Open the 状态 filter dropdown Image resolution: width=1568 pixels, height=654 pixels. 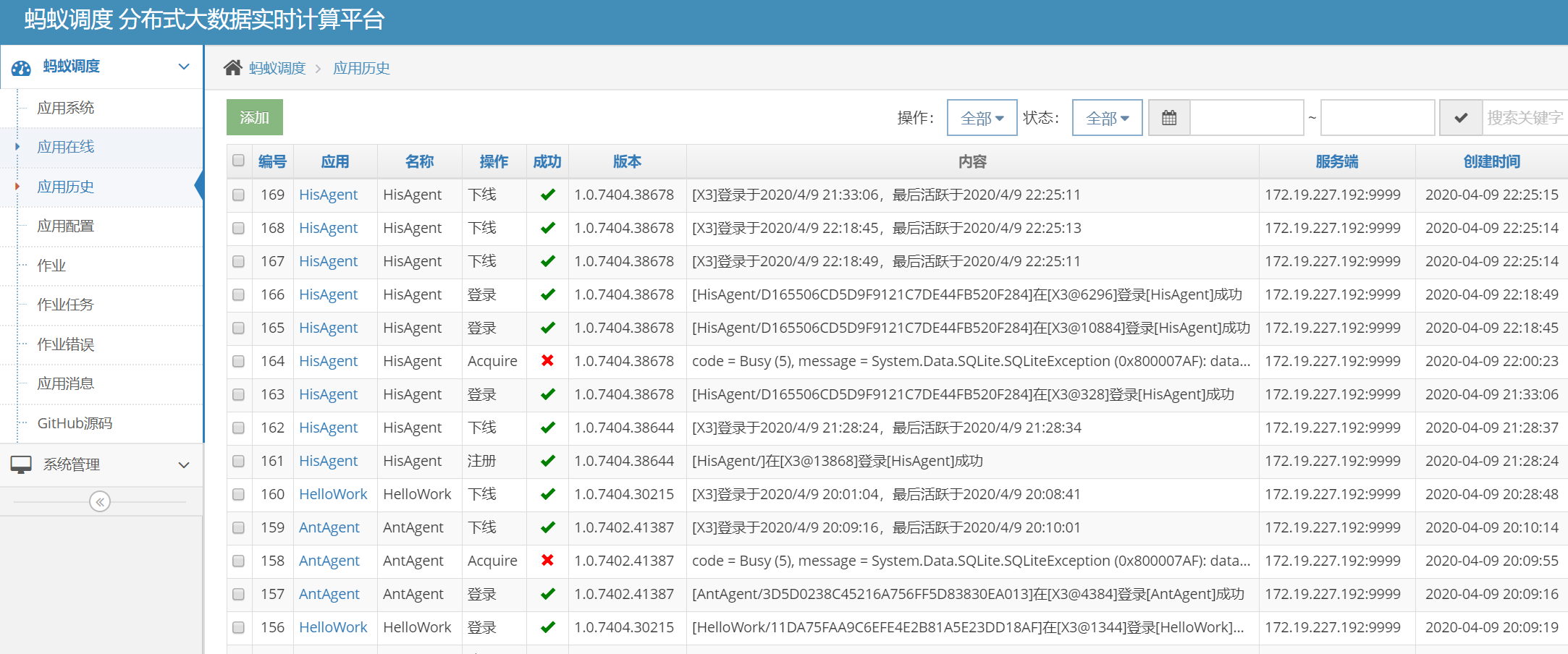pos(1107,117)
